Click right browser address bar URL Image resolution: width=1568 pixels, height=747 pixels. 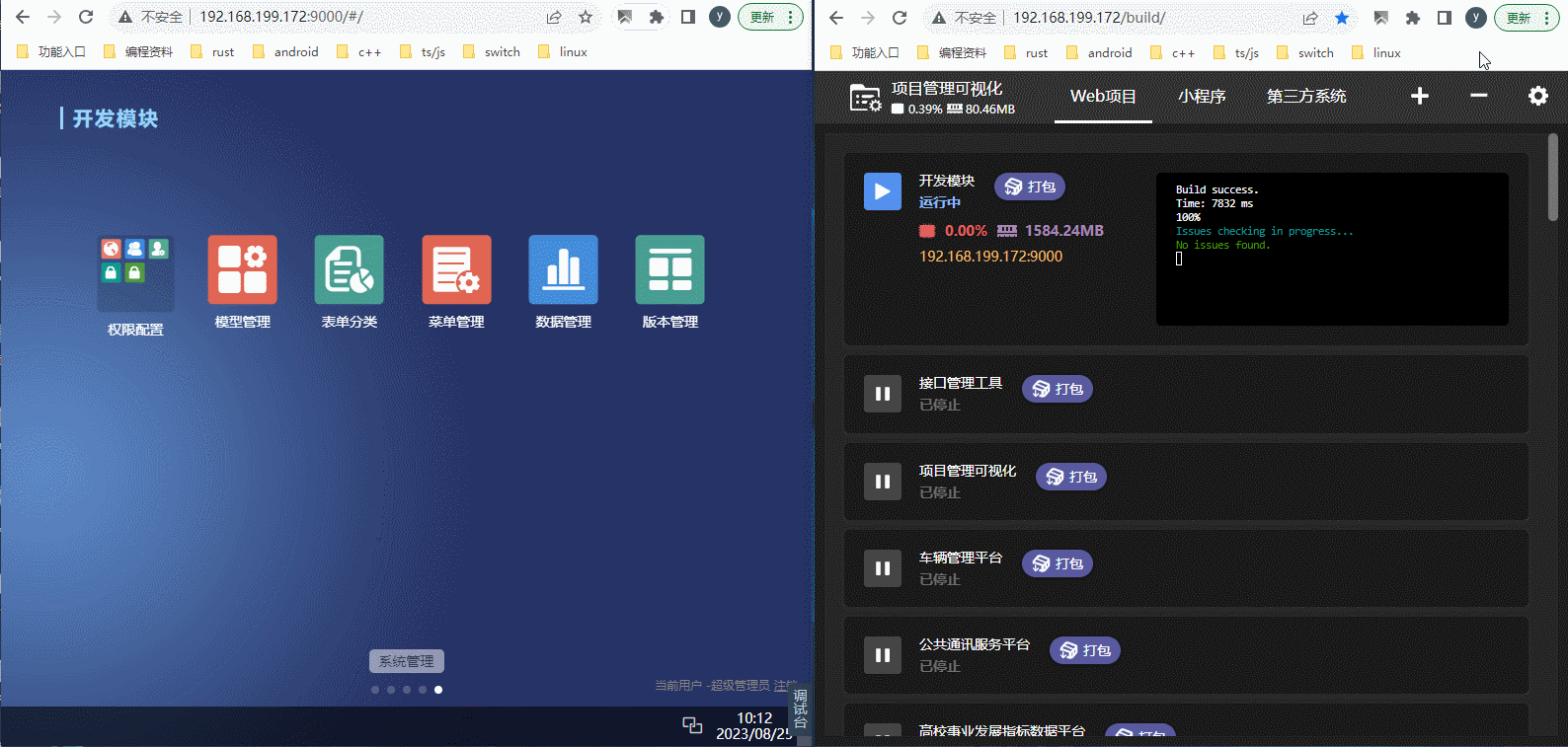click(1089, 17)
